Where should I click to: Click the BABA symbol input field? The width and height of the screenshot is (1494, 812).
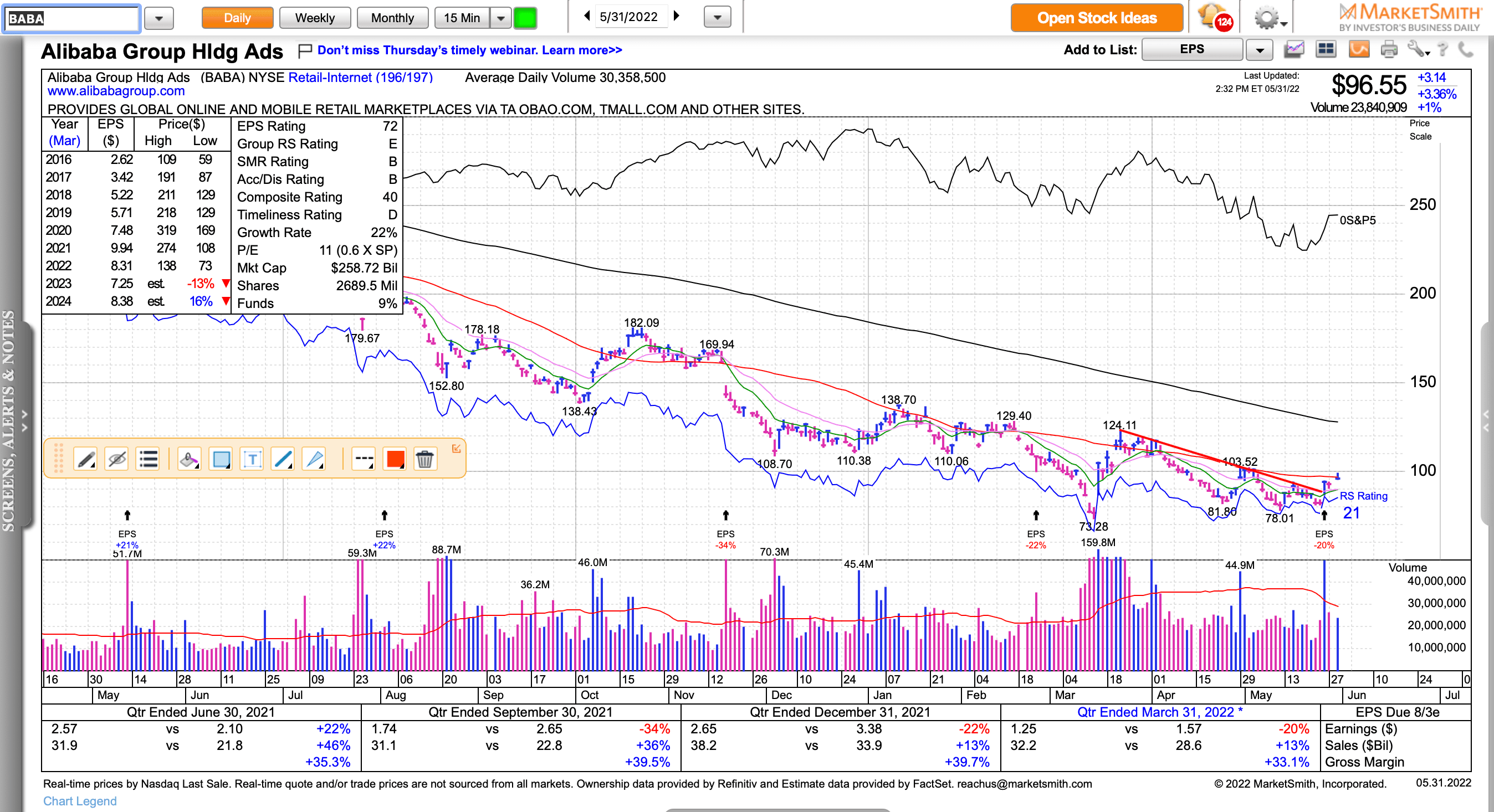[x=71, y=18]
